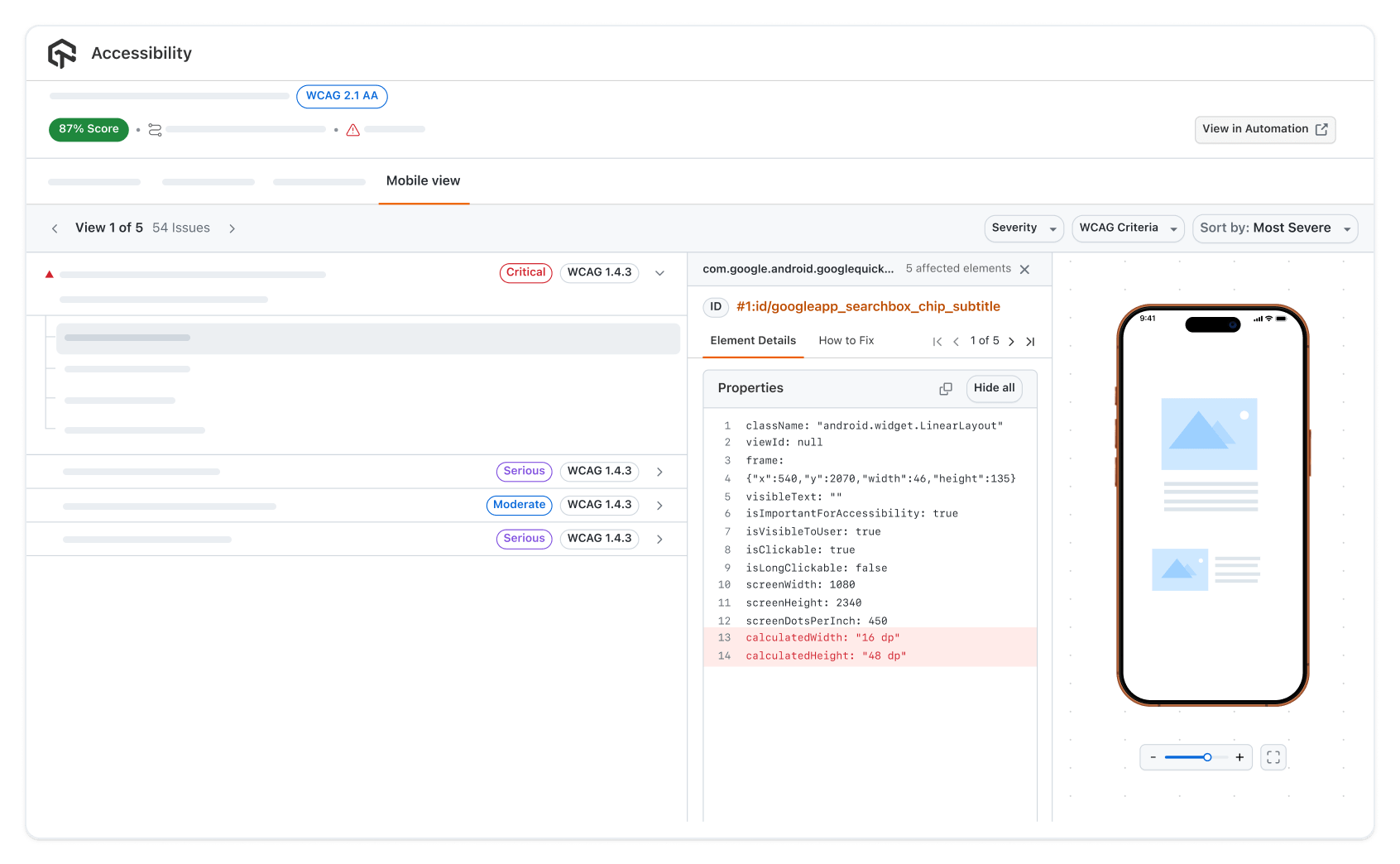This screenshot has height=864, width=1400.
Task: Click the Hide all button
Action: click(x=994, y=388)
